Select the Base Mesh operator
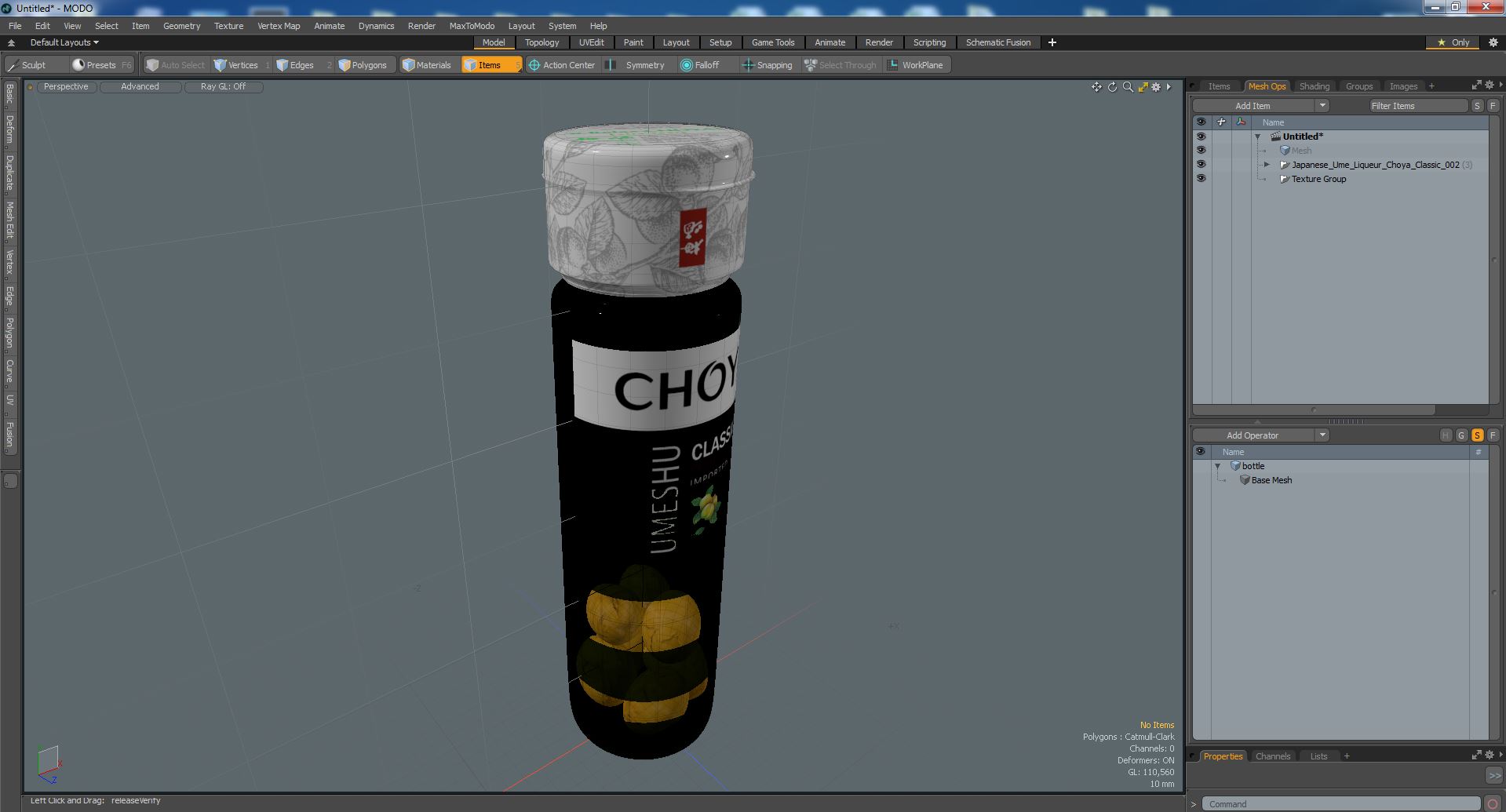1506x812 pixels. pyautogui.click(x=1271, y=480)
